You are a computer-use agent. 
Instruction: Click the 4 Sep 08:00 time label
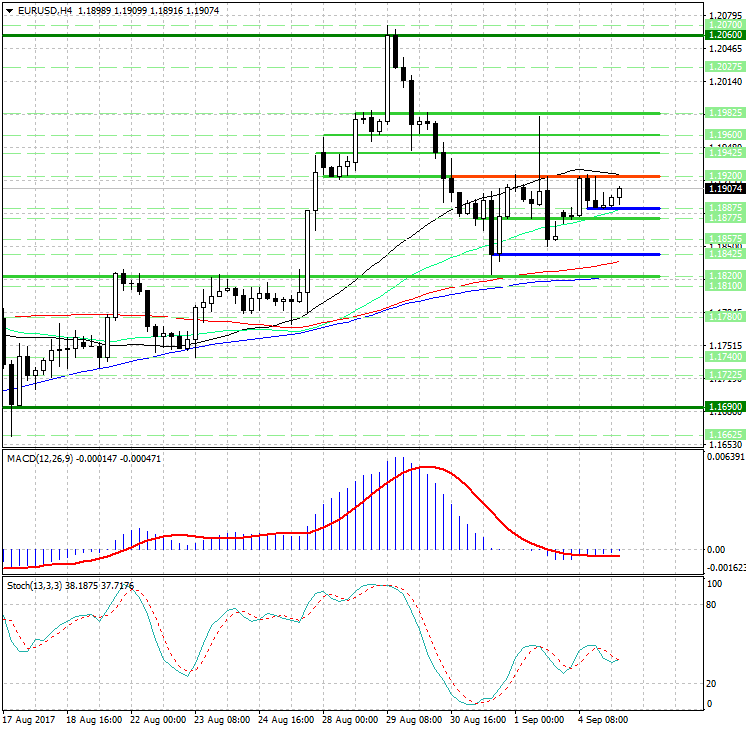pos(603,720)
